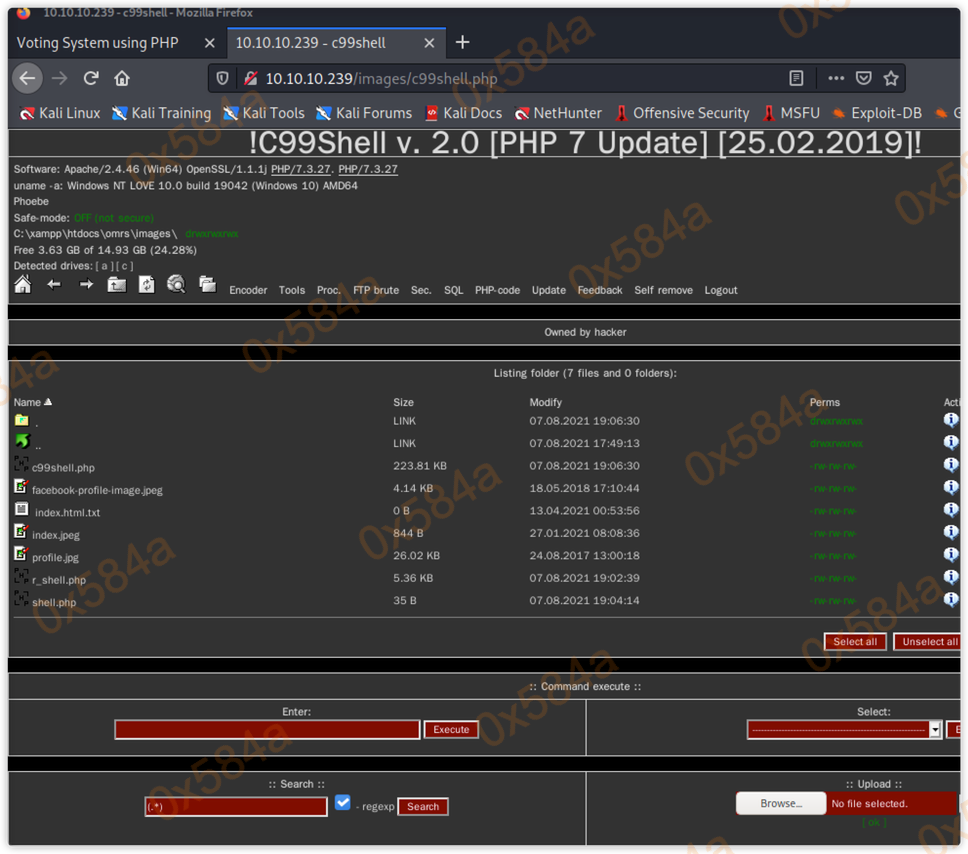Click the info icon for c99shell.php
Image resolution: width=968 pixels, height=854 pixels.
950,465
